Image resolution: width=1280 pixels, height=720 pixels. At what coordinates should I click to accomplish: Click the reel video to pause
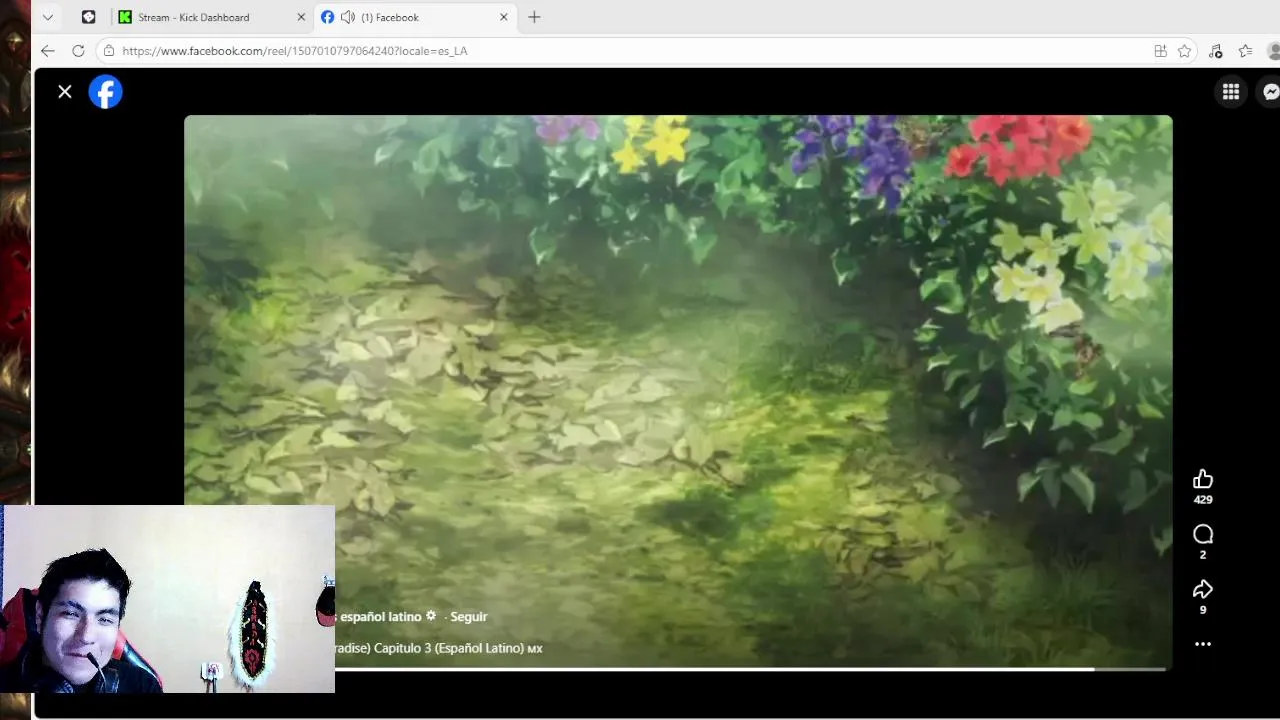pyautogui.click(x=678, y=390)
